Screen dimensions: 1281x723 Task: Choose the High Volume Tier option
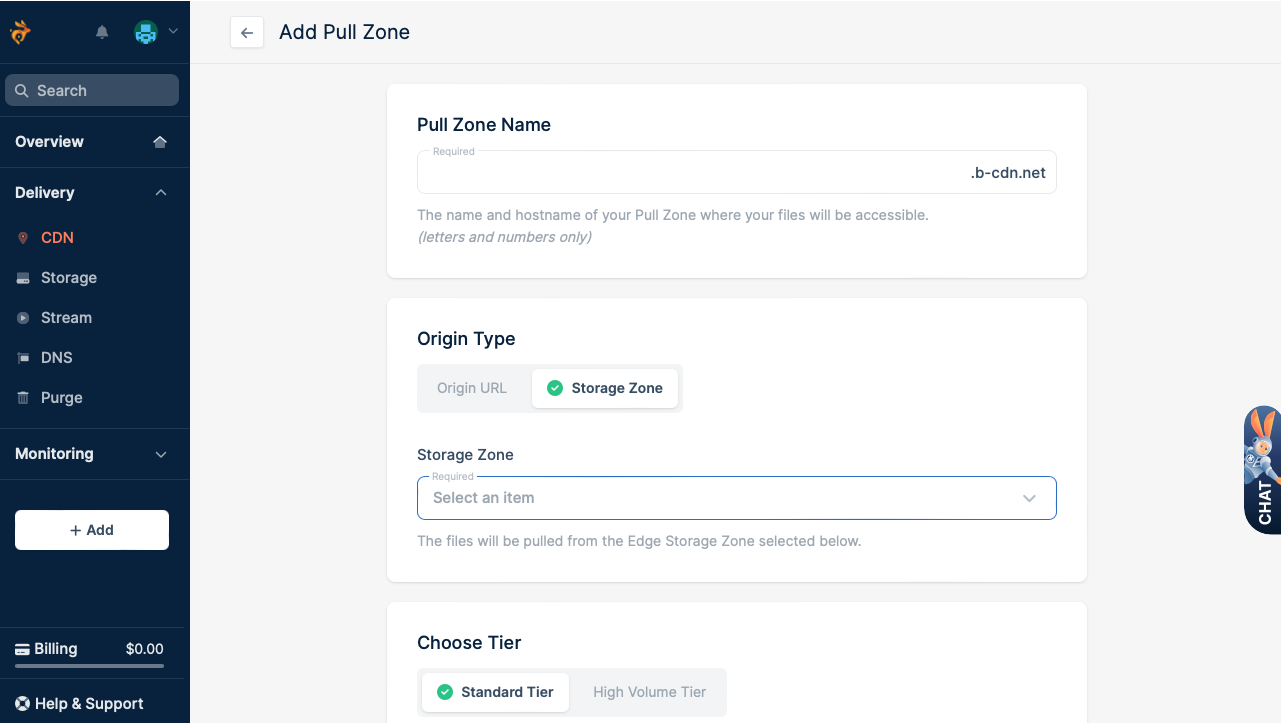[649, 692]
